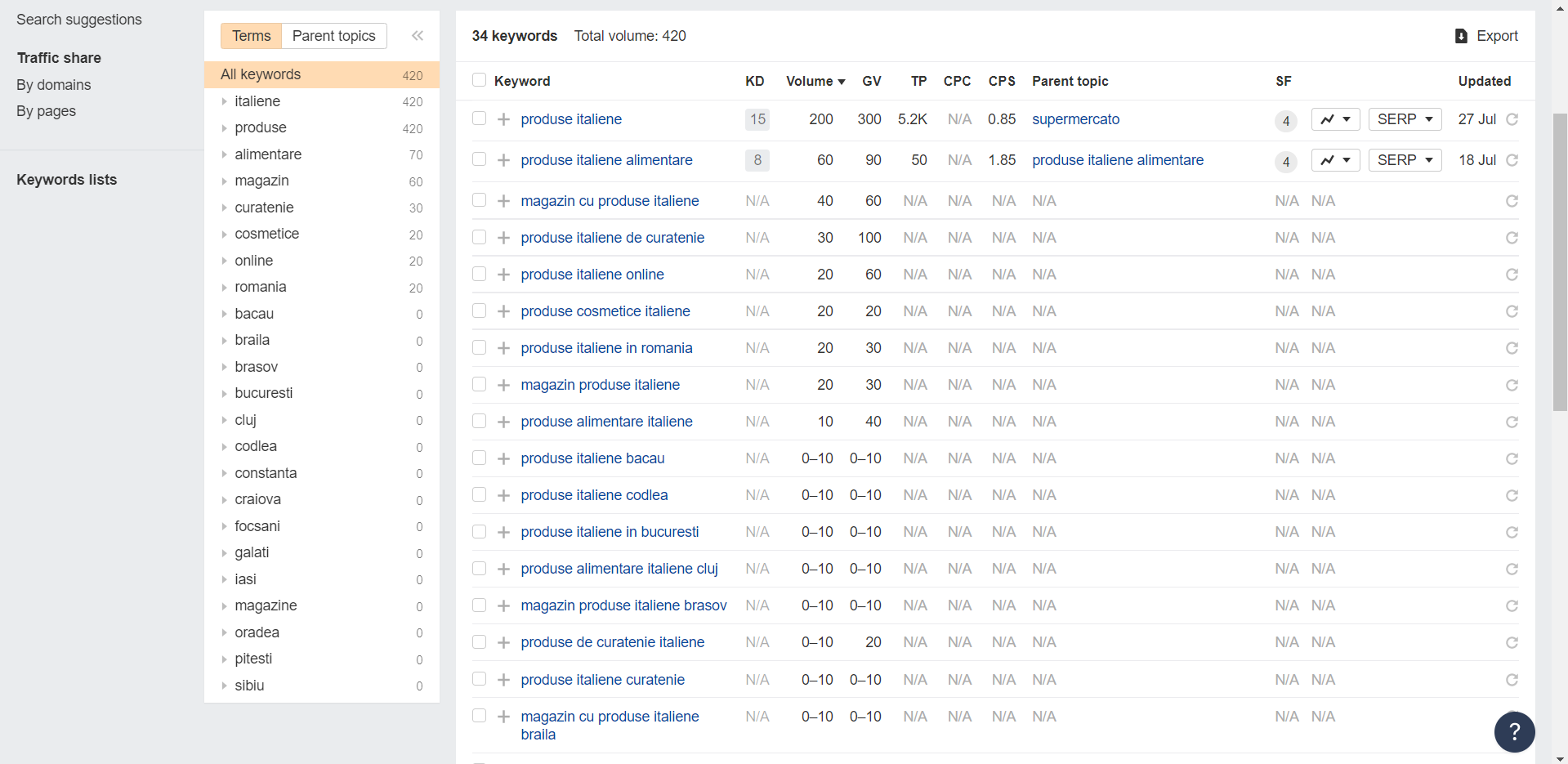Viewport: 1568px width, 764px height.
Task: Open the 'supermercato' parent topic link
Action: (x=1075, y=119)
